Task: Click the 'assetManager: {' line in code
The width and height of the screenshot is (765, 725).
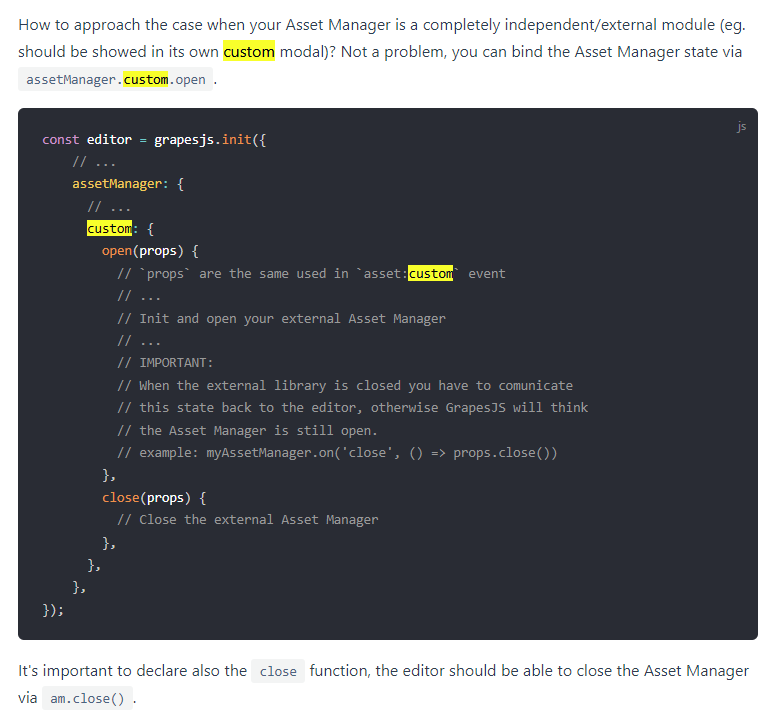Action: 128,184
